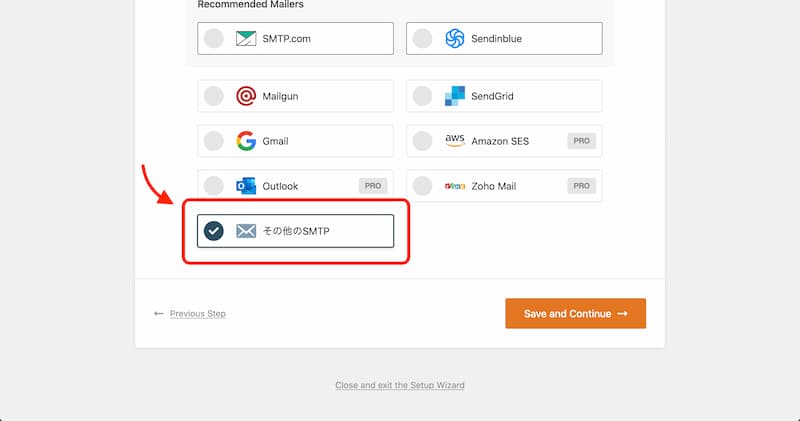The image size is (800, 421).
Task: Select the Mailgun radio button
Action: tap(213, 96)
